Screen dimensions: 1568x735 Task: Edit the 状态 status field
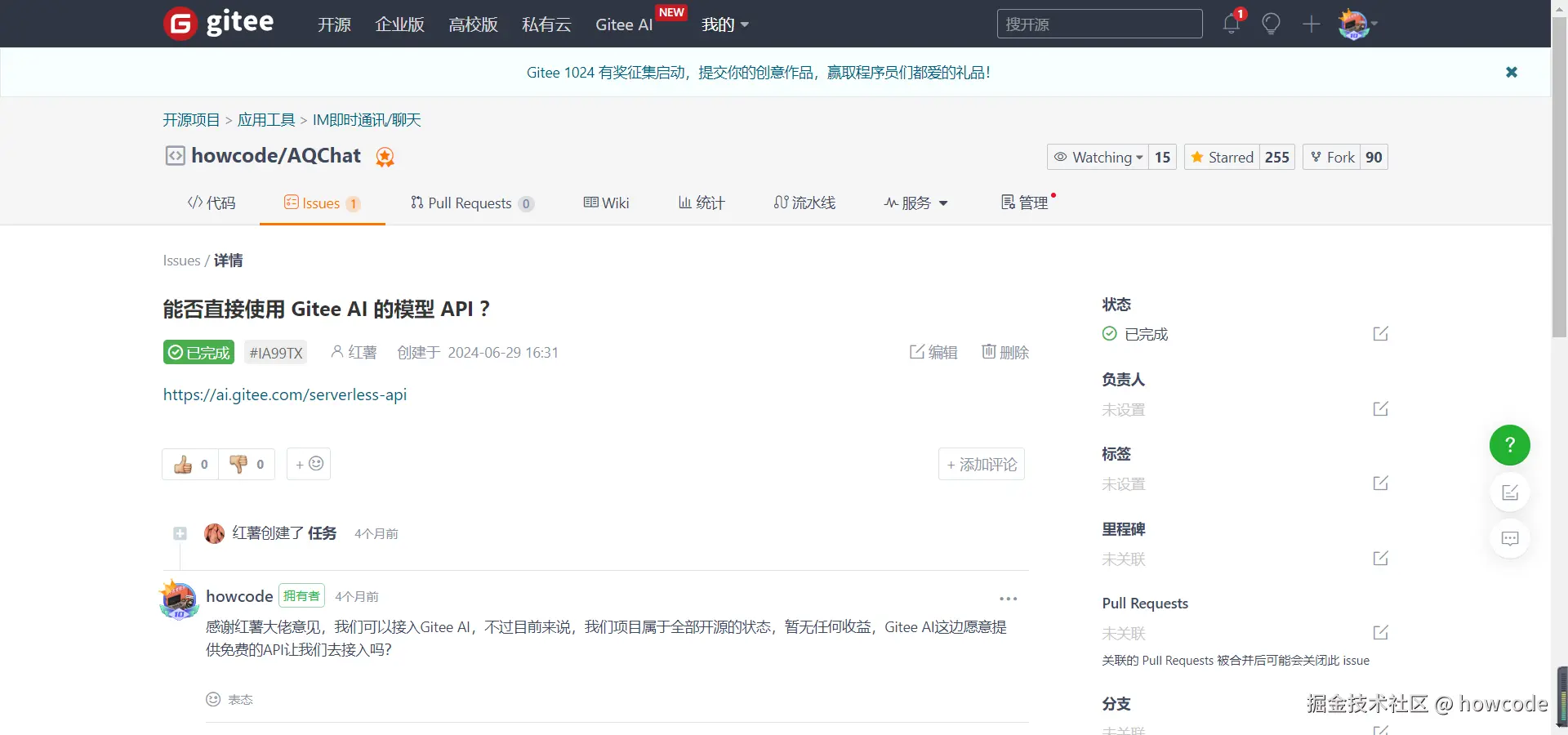click(x=1380, y=333)
